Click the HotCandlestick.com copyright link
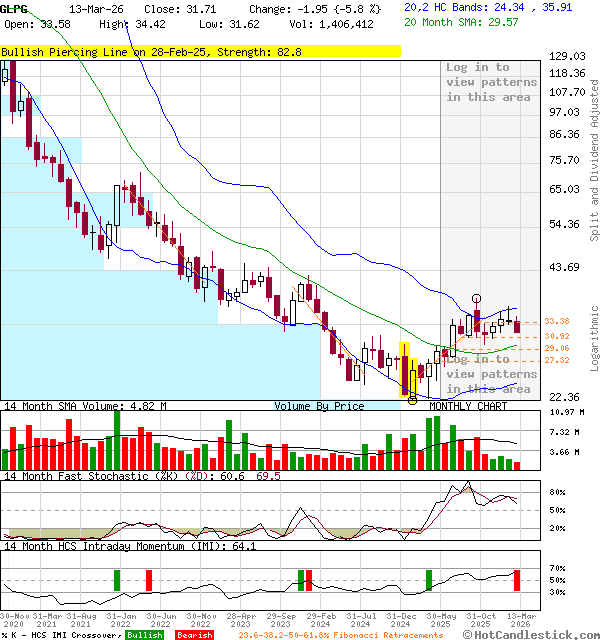Viewport: 600px width, 640px height. click(543, 634)
